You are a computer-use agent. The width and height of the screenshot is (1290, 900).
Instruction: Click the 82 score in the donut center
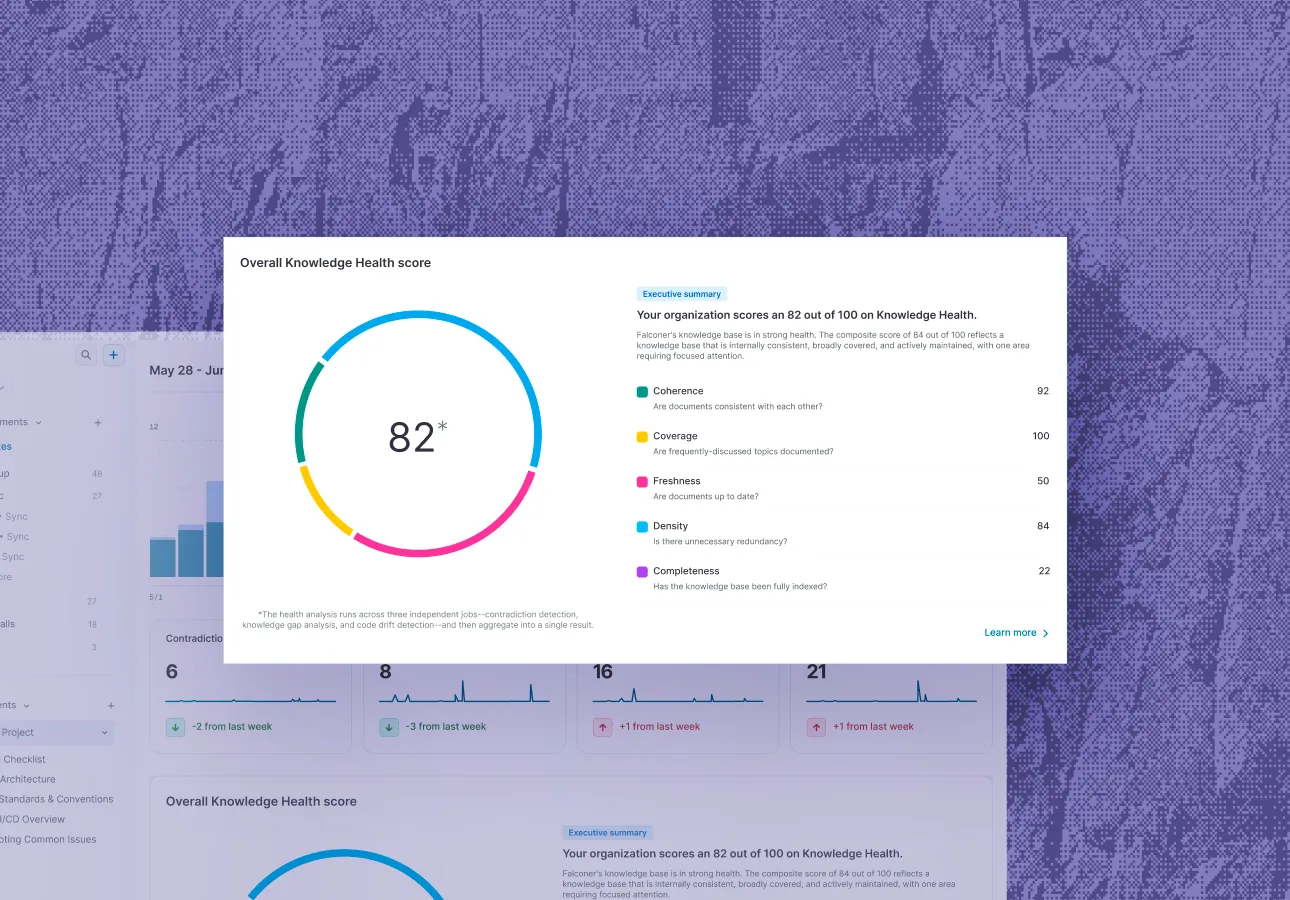point(412,438)
